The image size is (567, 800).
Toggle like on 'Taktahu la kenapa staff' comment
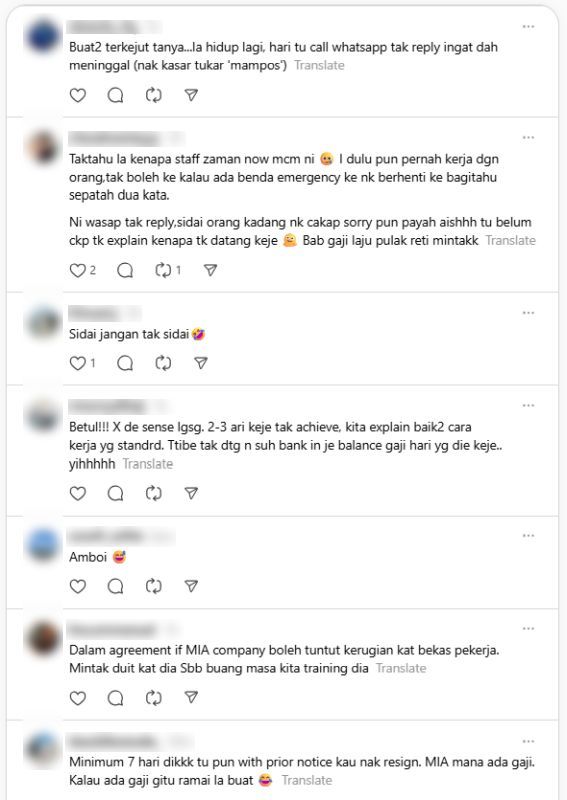click(x=78, y=270)
